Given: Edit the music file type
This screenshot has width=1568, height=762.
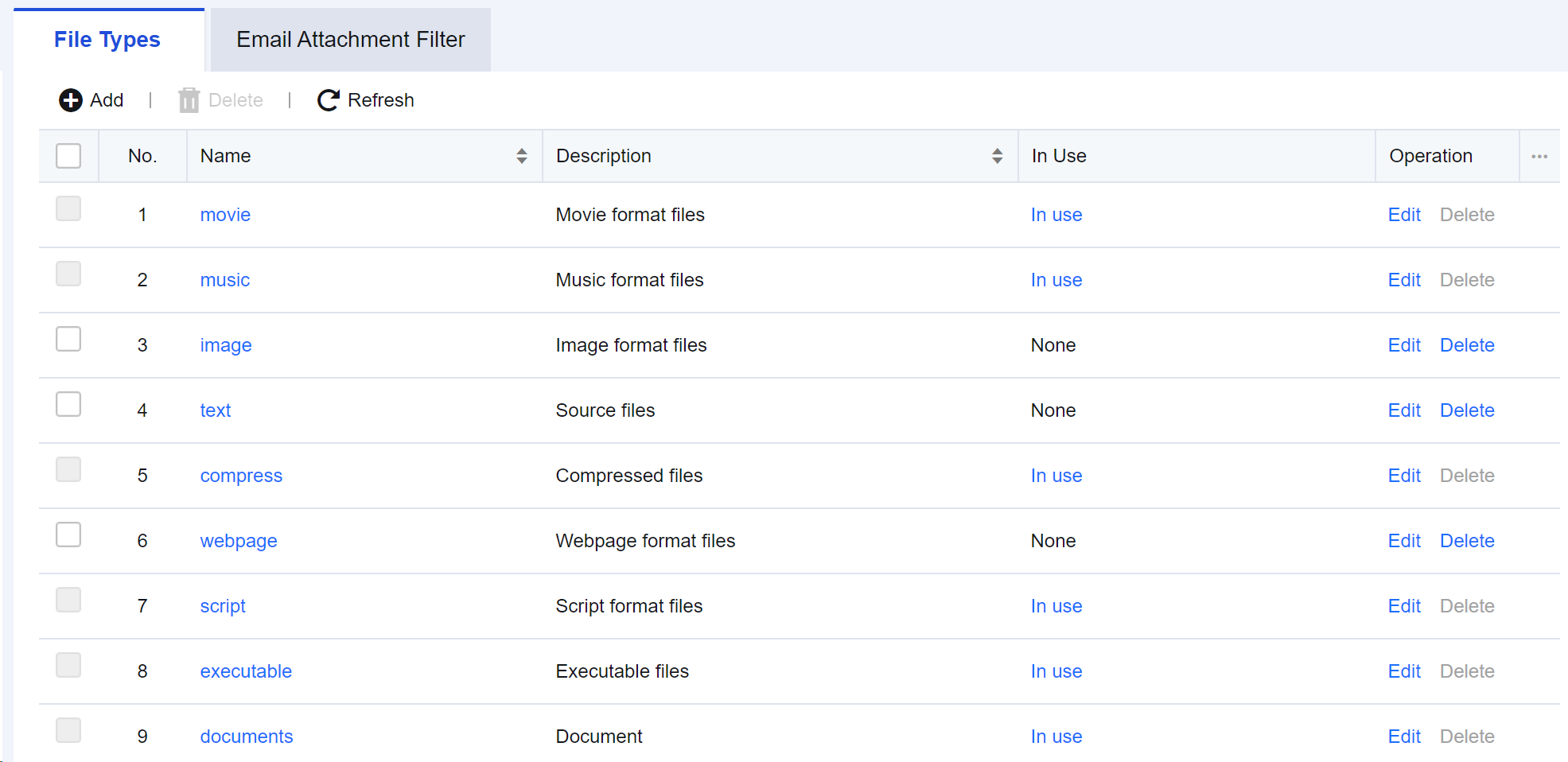Looking at the screenshot, I should 1403,280.
